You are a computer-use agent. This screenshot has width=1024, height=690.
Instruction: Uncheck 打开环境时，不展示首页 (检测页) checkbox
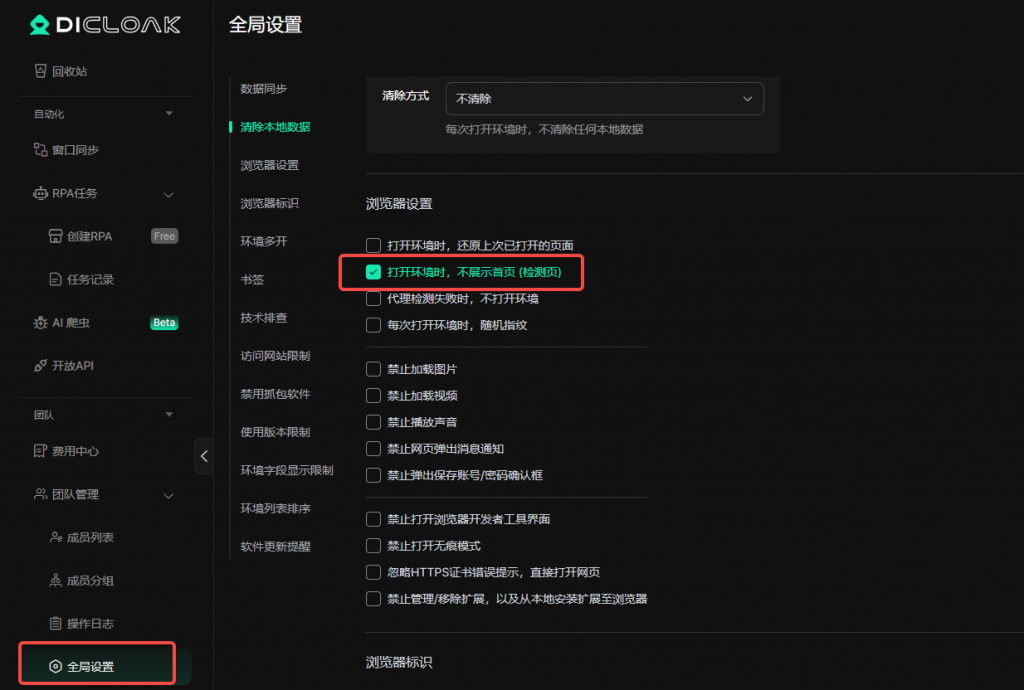[x=374, y=272]
